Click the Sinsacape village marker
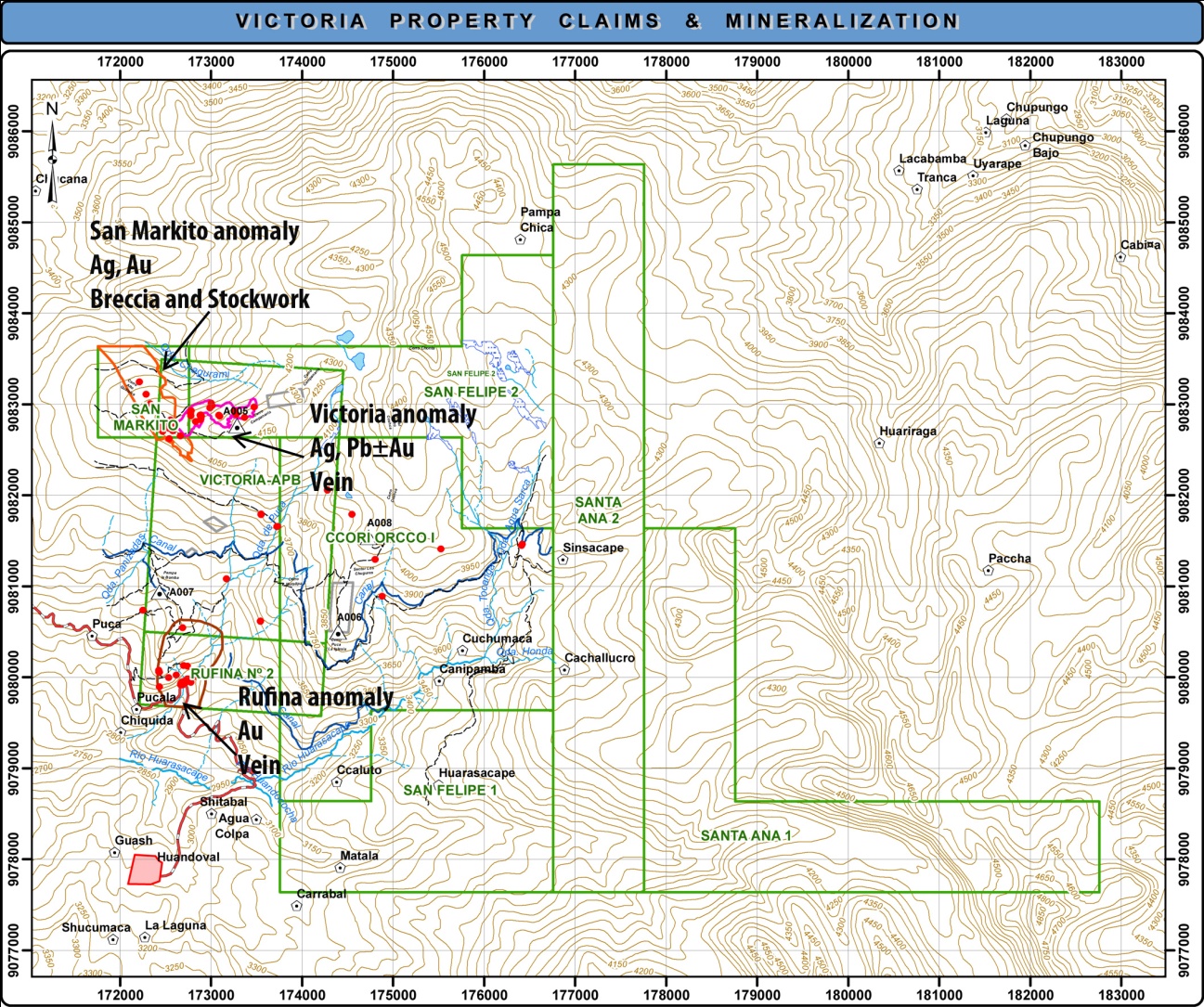 [x=563, y=560]
